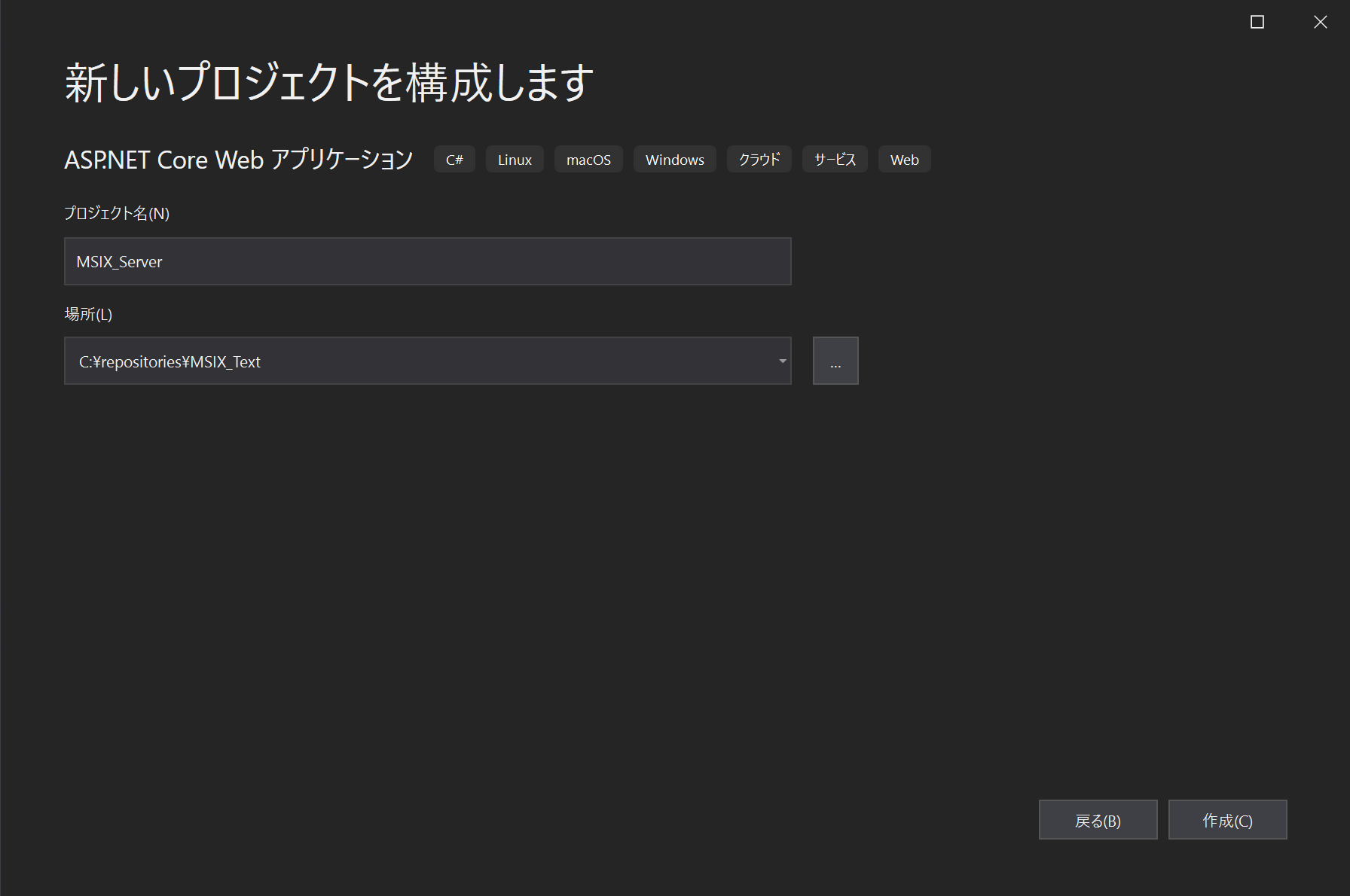Viewport: 1350px width, 896px height.
Task: Click the Windows platform tag
Action: tap(674, 159)
